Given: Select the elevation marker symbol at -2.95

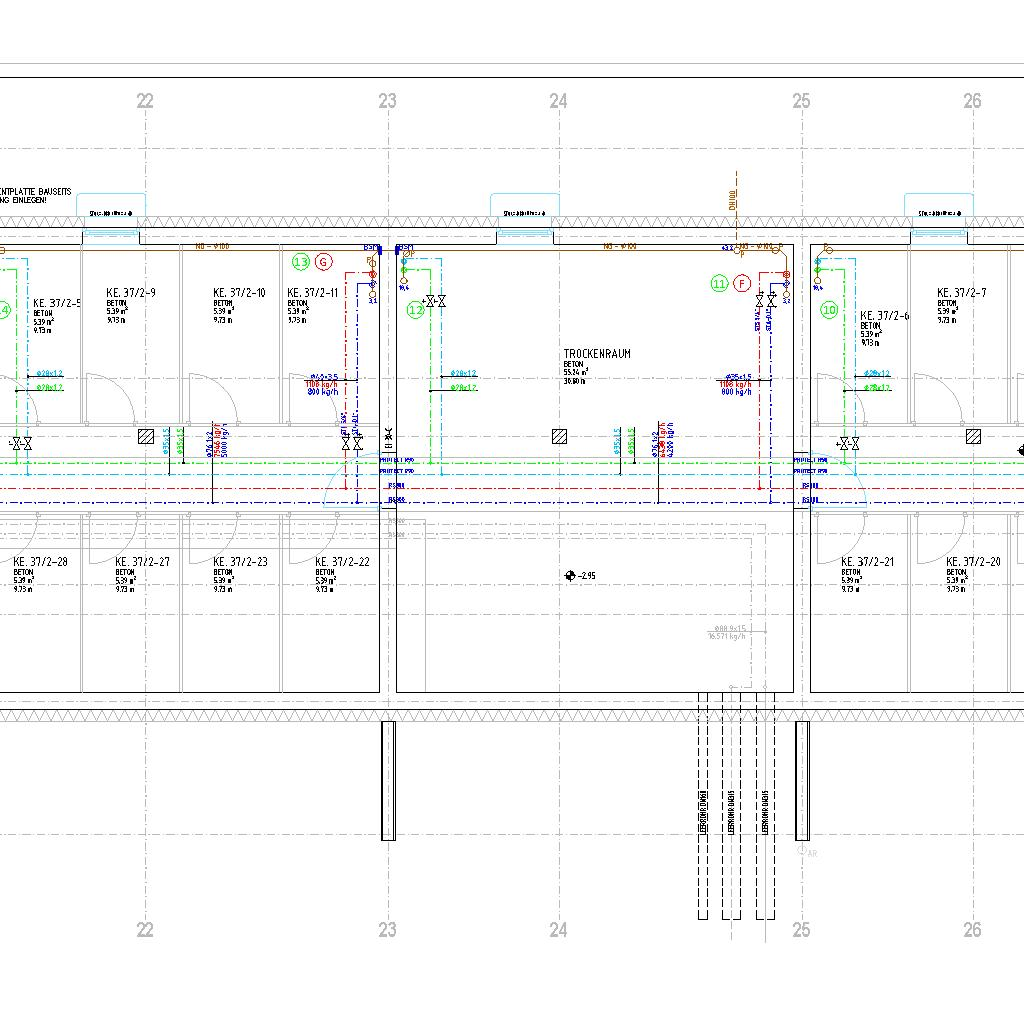Looking at the screenshot, I should [570, 575].
